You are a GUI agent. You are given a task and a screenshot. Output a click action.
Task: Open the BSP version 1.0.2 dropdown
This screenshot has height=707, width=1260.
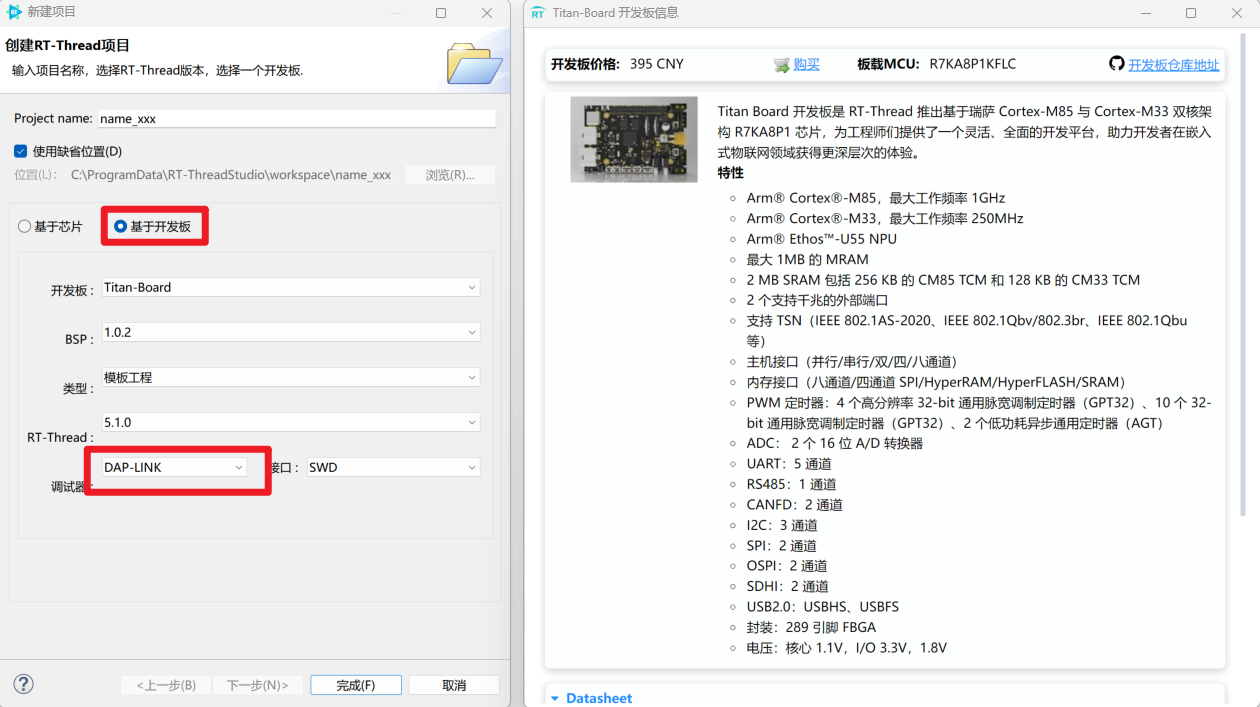(290, 332)
